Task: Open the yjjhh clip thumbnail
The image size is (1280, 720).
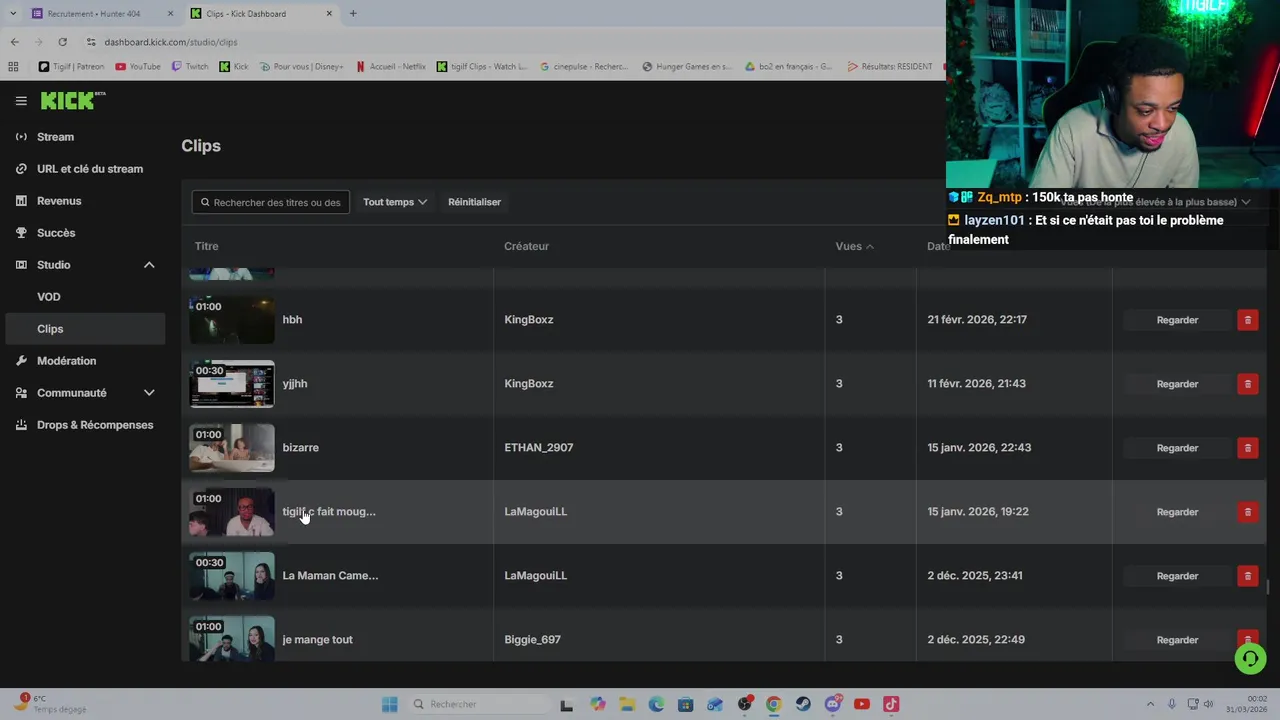Action: (232, 384)
